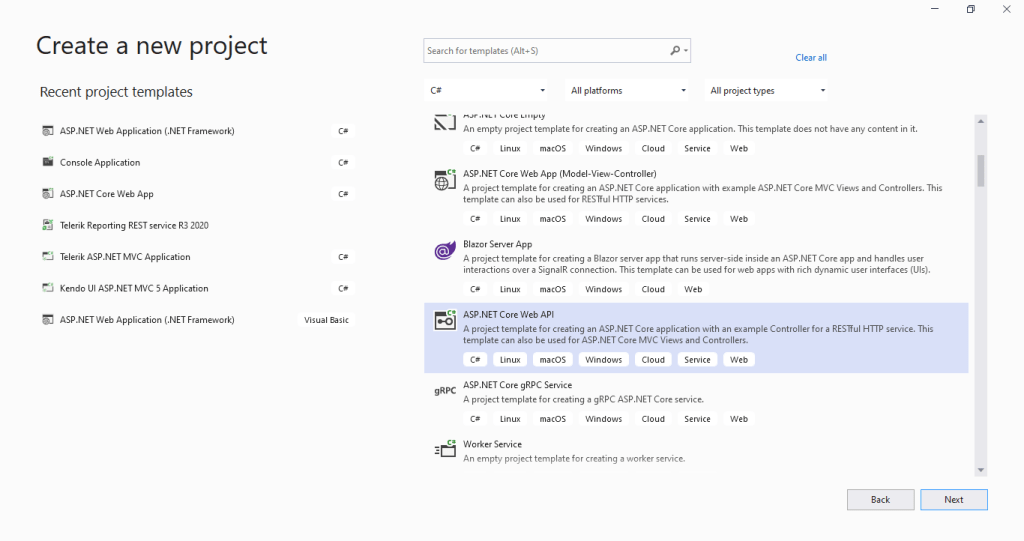Click the template list scrollbar thumb

coord(981,171)
